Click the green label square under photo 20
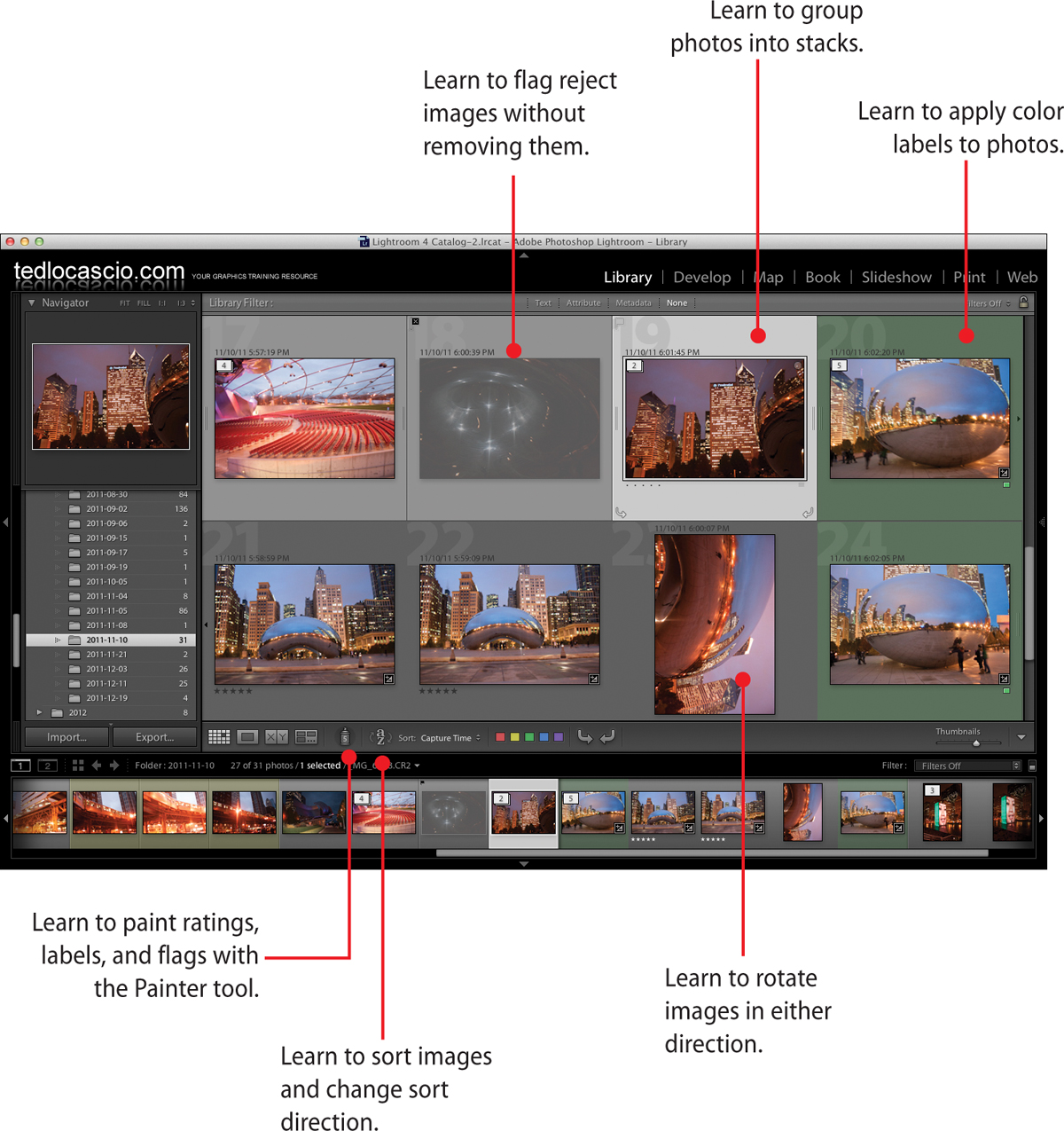This screenshot has width=1064, height=1131. point(1006,485)
